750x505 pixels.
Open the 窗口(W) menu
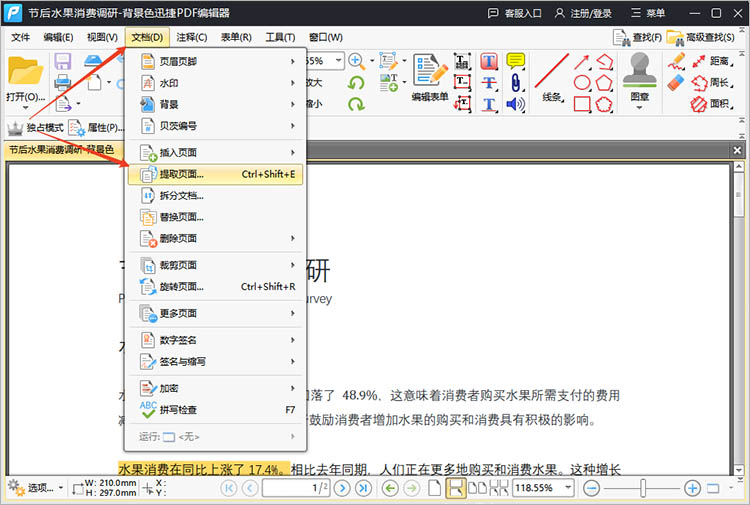click(325, 37)
